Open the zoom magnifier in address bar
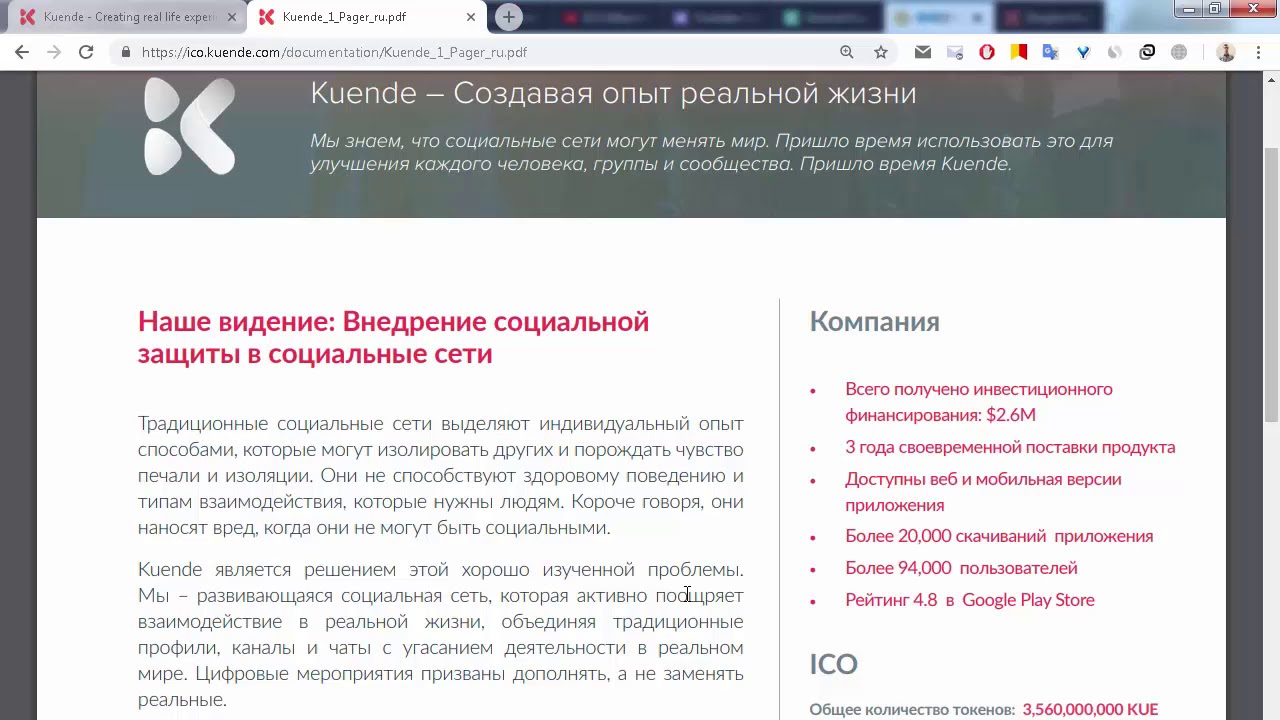The image size is (1280, 720). click(x=847, y=52)
